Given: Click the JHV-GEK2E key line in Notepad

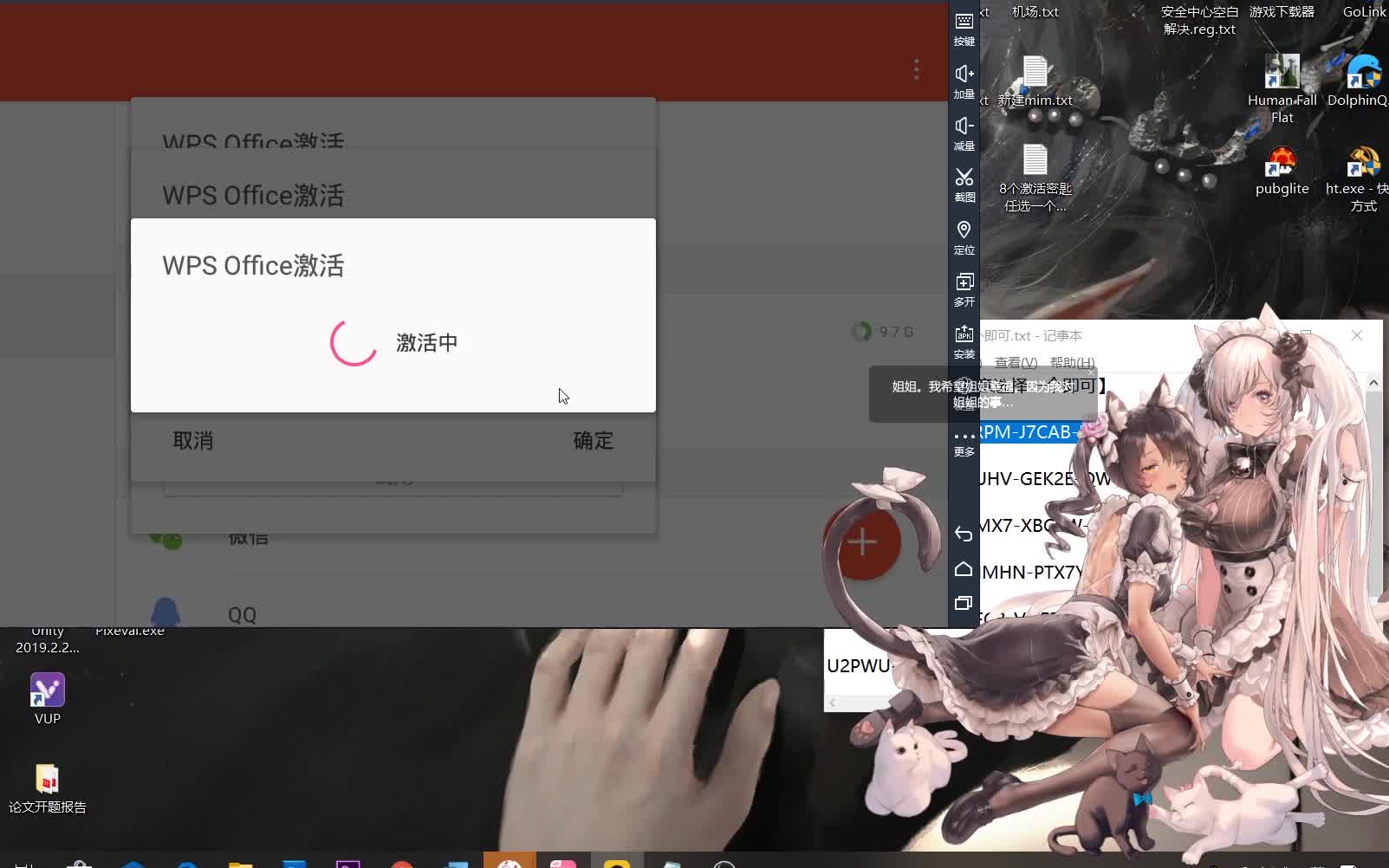Looking at the screenshot, I should pyautogui.click(x=1044, y=479).
